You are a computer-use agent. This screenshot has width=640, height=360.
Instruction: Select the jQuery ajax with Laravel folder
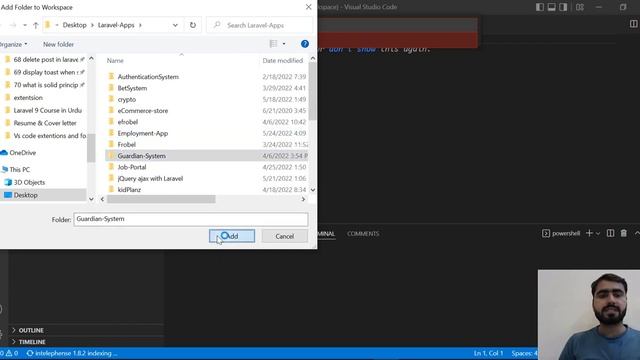click(150, 178)
